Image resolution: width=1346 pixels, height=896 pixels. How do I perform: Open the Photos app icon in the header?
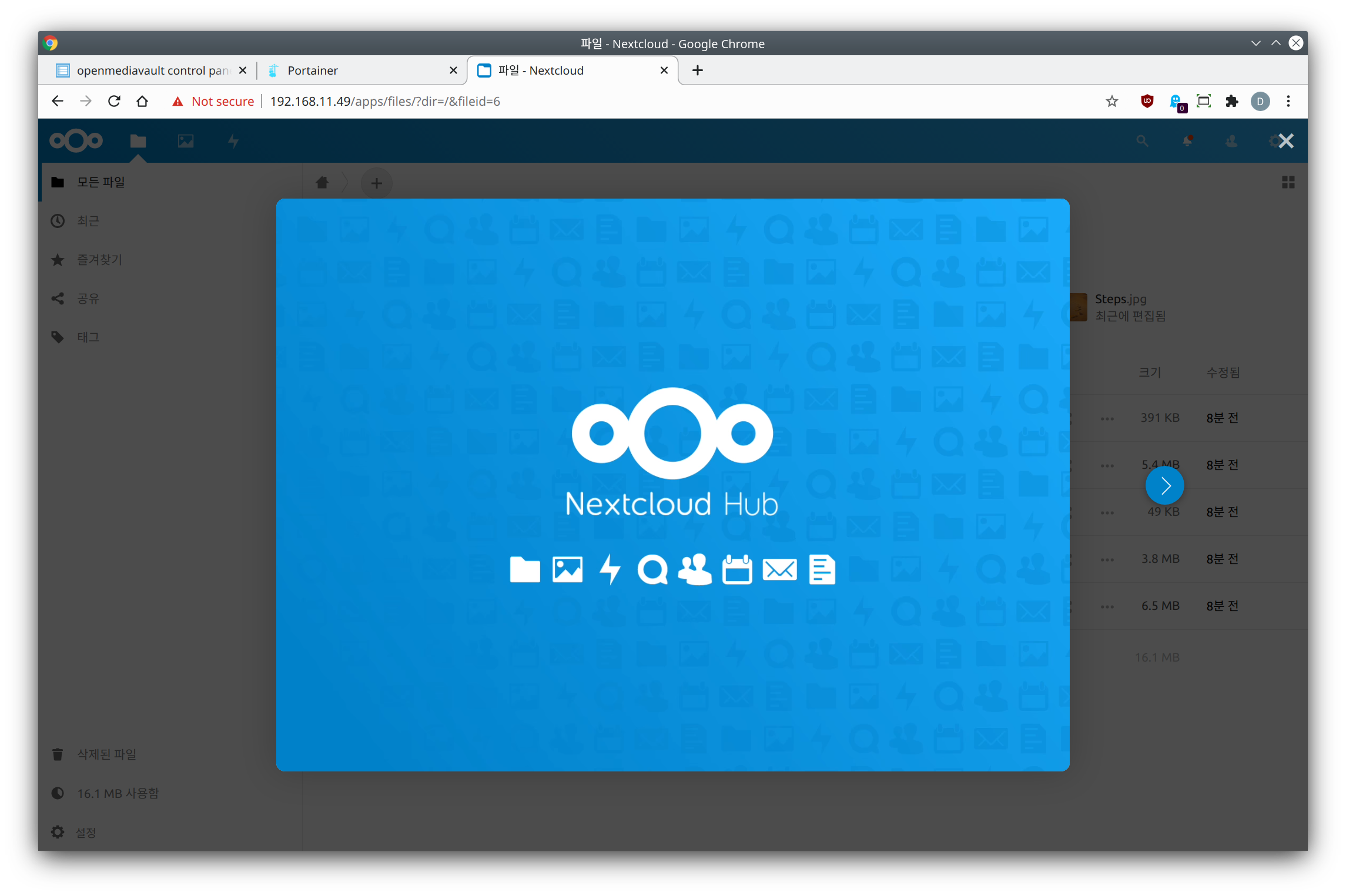pos(186,141)
